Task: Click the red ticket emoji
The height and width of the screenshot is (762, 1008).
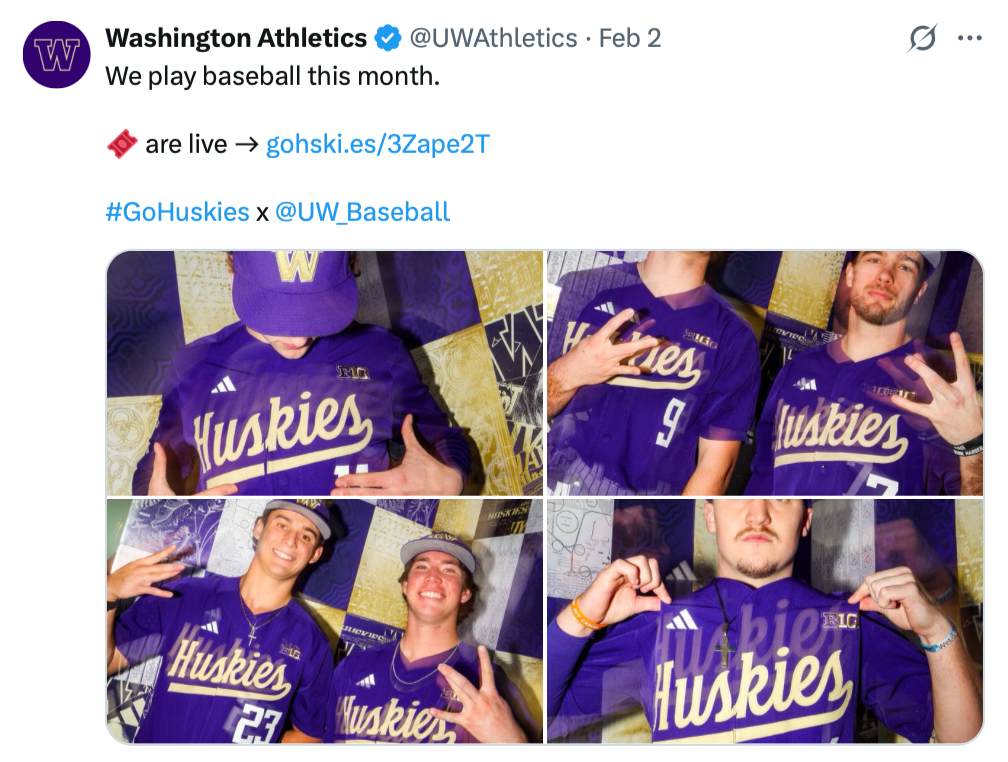Action: point(121,145)
